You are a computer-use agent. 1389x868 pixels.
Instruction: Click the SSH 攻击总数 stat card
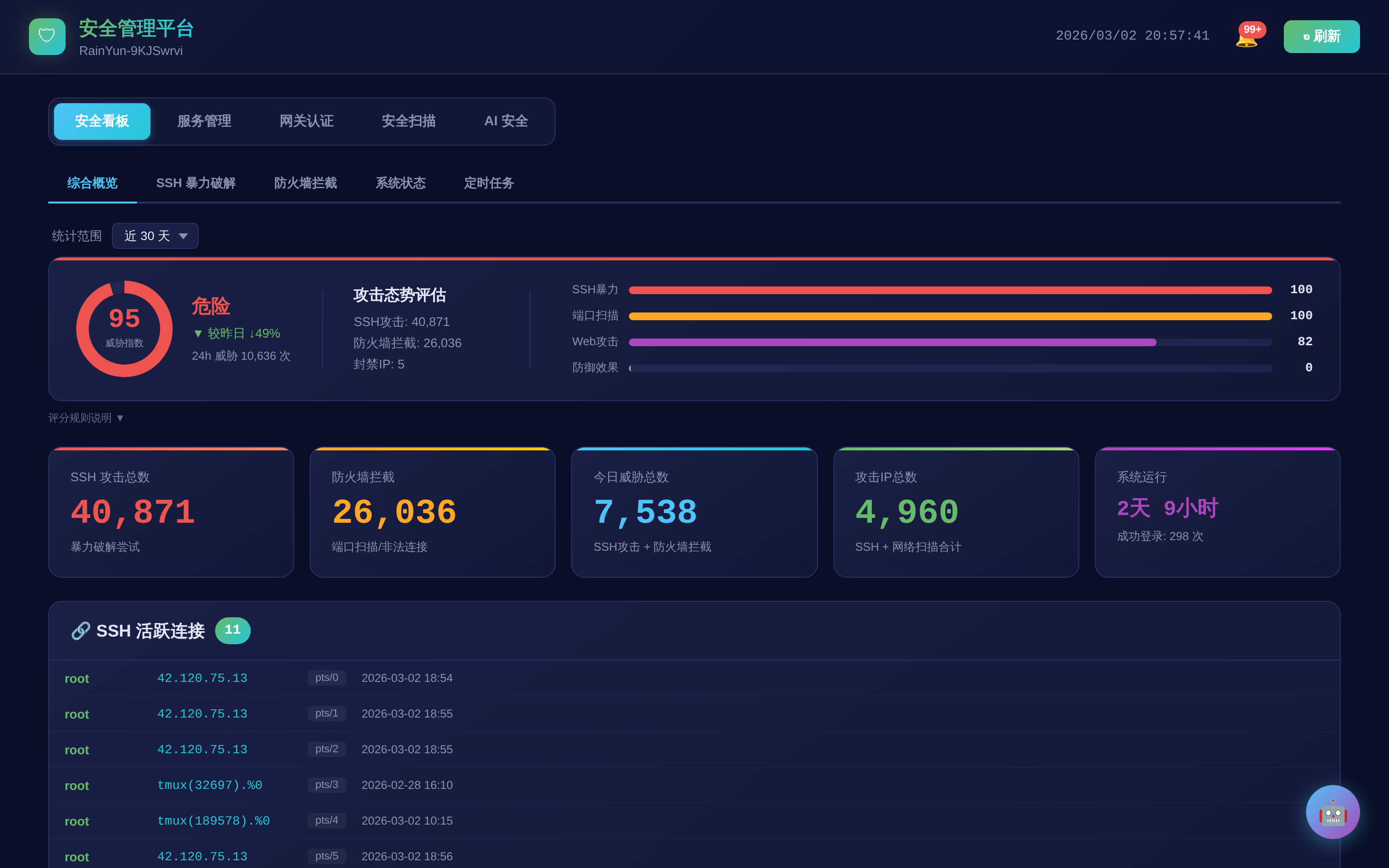[171, 512]
